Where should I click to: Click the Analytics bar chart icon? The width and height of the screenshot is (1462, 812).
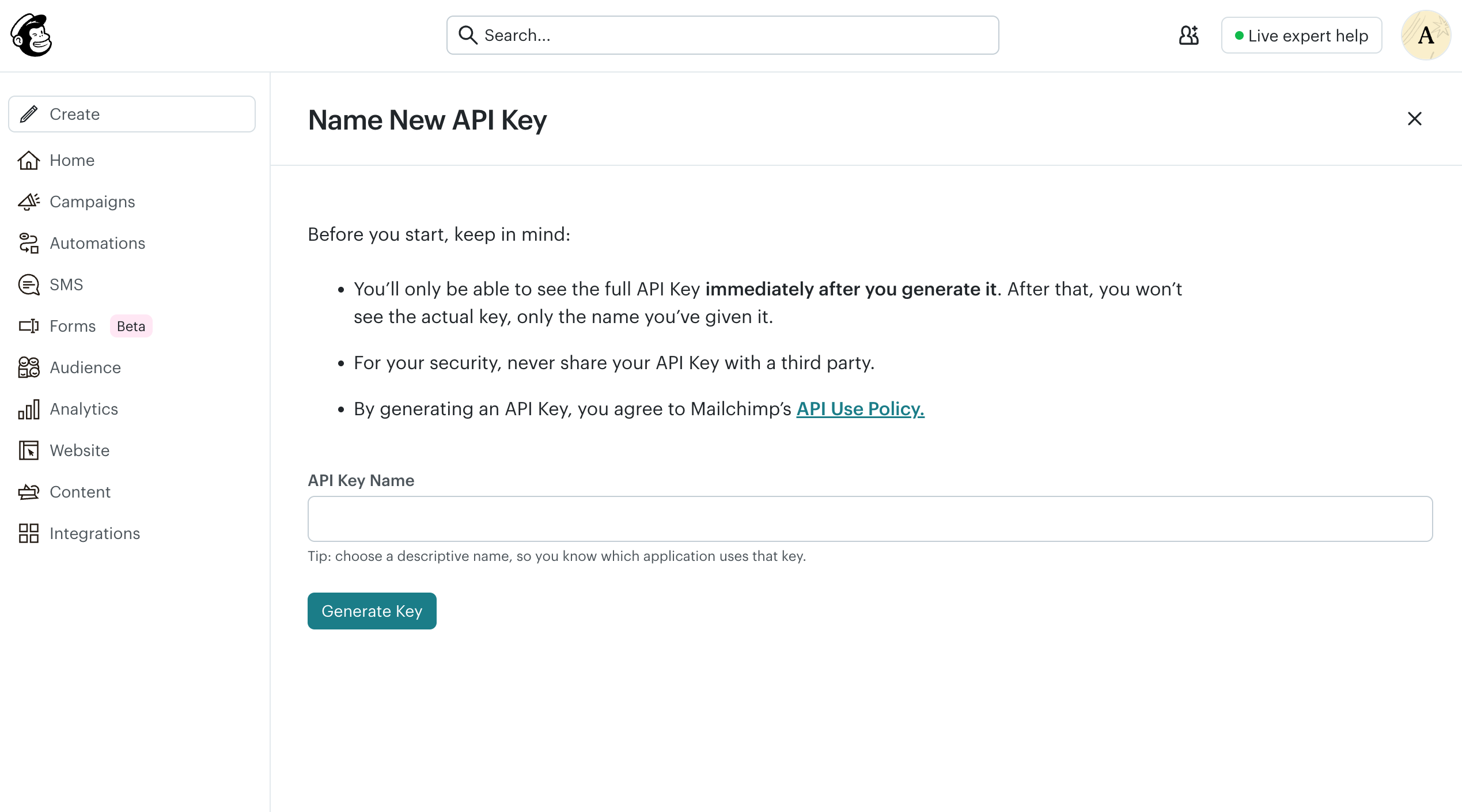tap(28, 409)
